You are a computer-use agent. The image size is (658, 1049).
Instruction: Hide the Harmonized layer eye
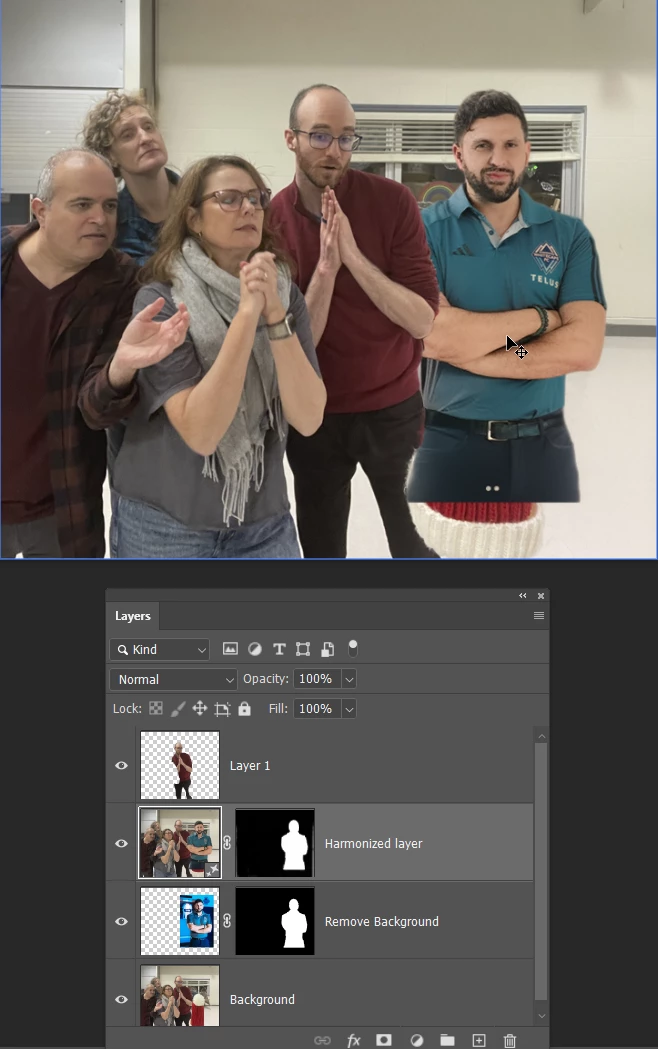(121, 843)
